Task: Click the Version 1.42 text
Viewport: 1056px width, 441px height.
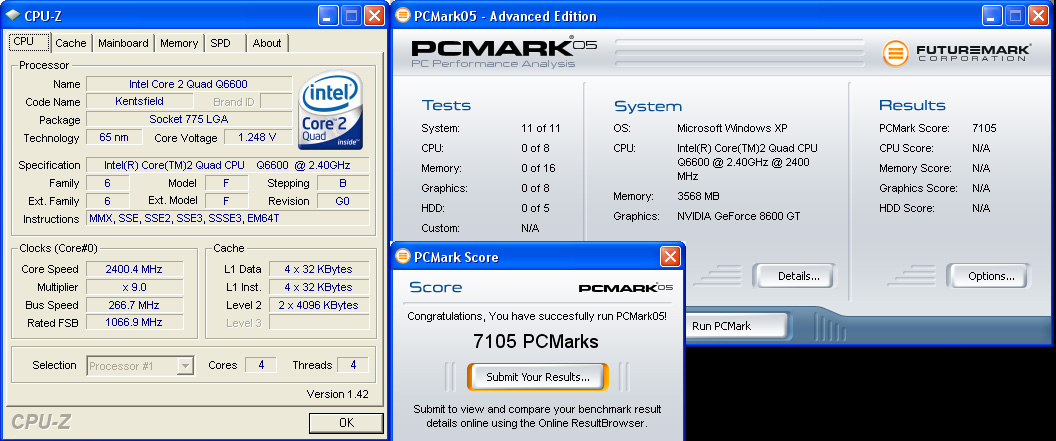Action: pyautogui.click(x=337, y=394)
